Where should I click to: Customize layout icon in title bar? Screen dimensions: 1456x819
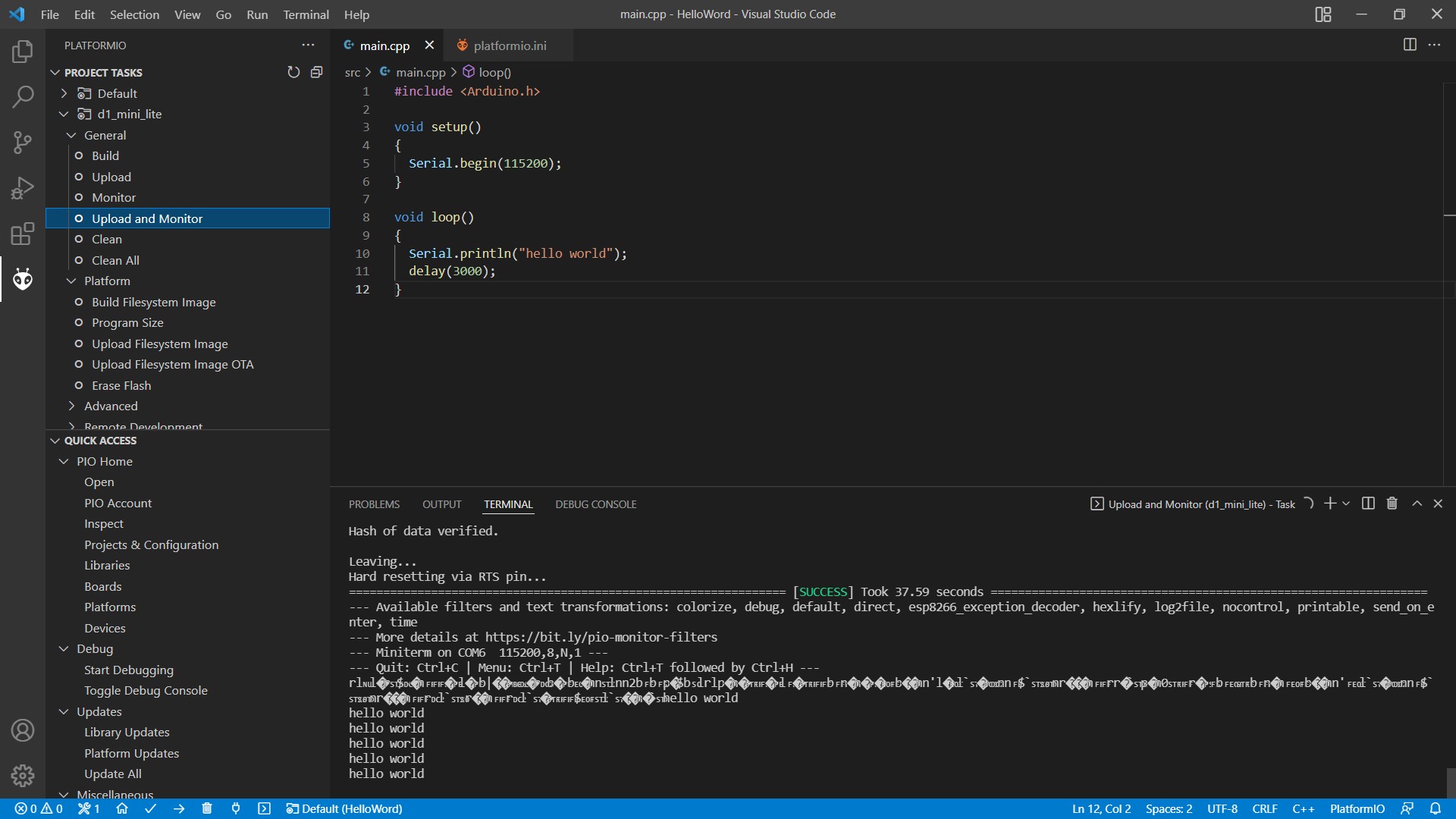pos(1323,14)
